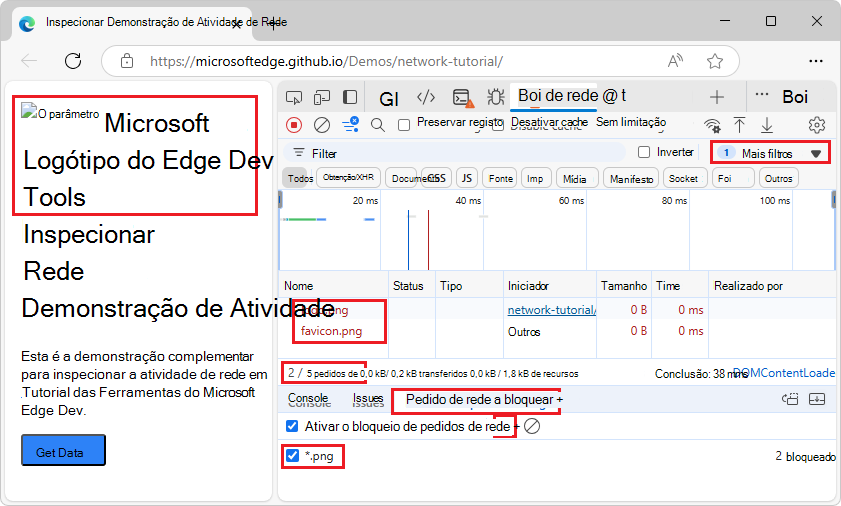This screenshot has height=506, width=841.
Task: Uncheck the *.png blocking pattern checkbox
Action: coord(293,456)
